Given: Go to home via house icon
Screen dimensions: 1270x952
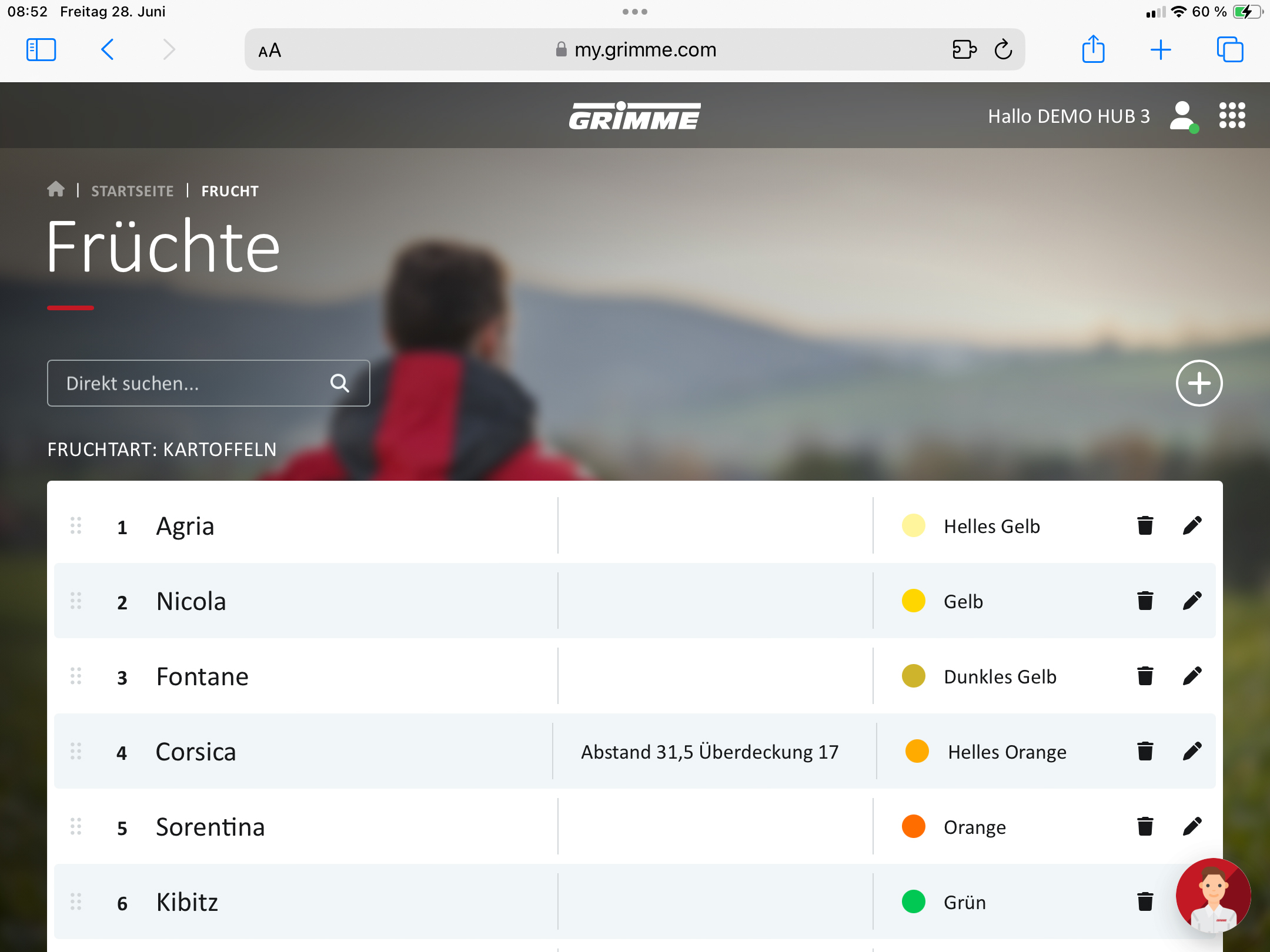Looking at the screenshot, I should 56,189.
